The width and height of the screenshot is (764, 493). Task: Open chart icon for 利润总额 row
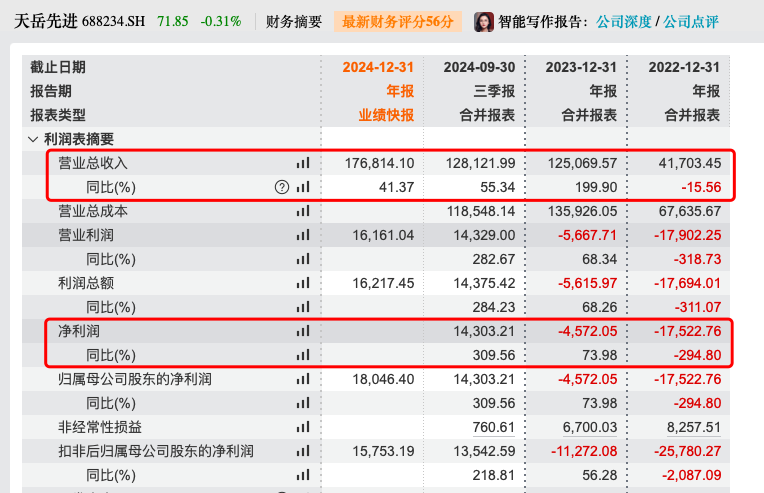[303, 283]
